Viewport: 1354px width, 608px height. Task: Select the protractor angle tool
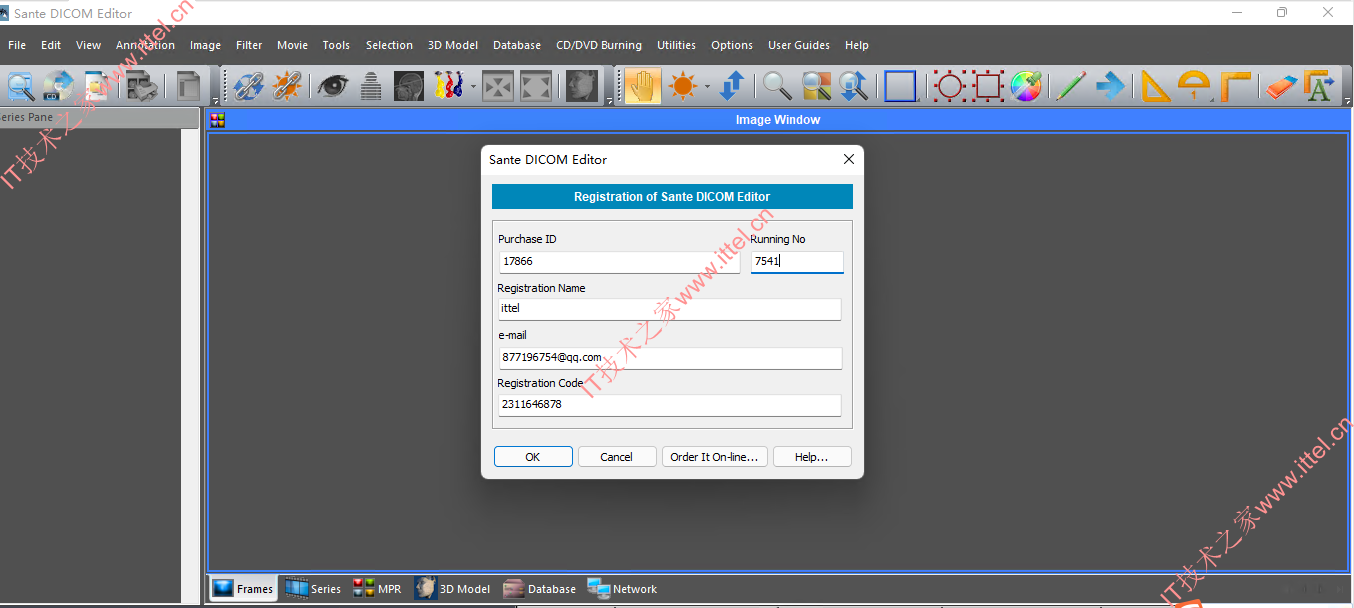[1194, 86]
